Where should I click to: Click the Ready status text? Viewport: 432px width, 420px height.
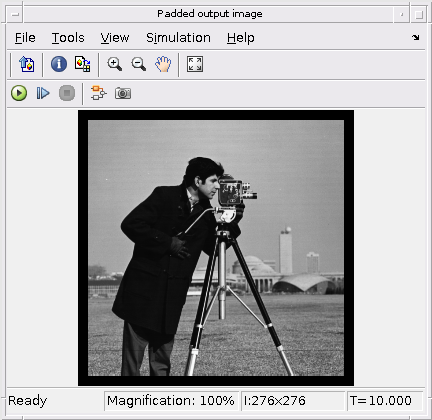tap(28, 401)
